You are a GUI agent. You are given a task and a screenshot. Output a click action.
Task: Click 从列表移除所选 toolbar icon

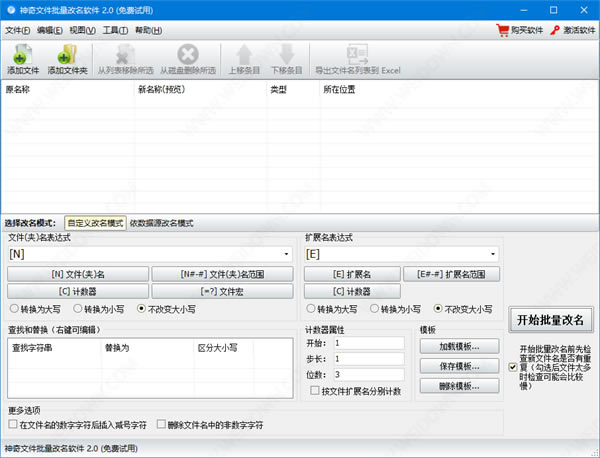[x=125, y=55]
